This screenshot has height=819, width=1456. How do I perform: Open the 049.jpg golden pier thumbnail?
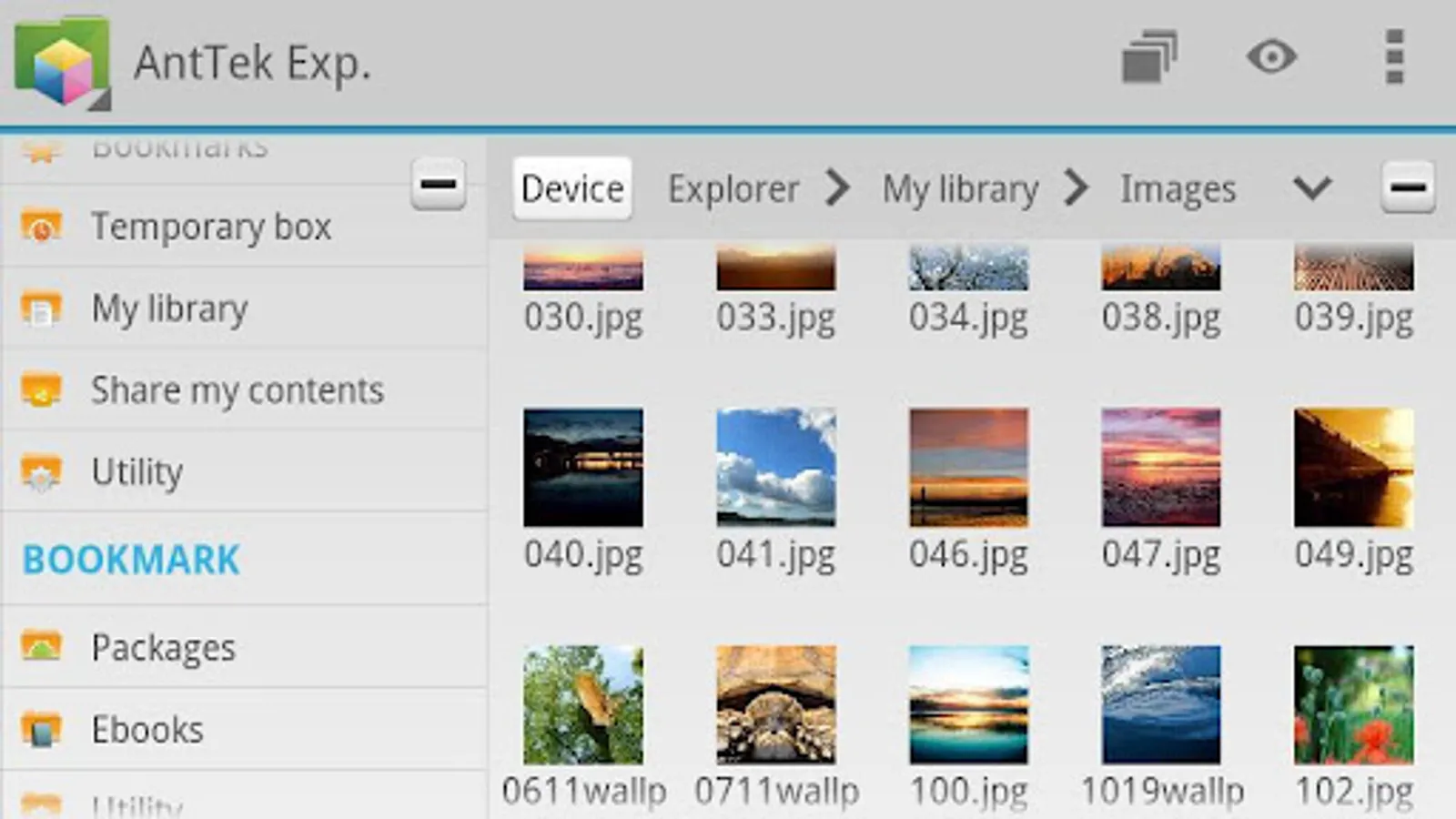pos(1354,468)
